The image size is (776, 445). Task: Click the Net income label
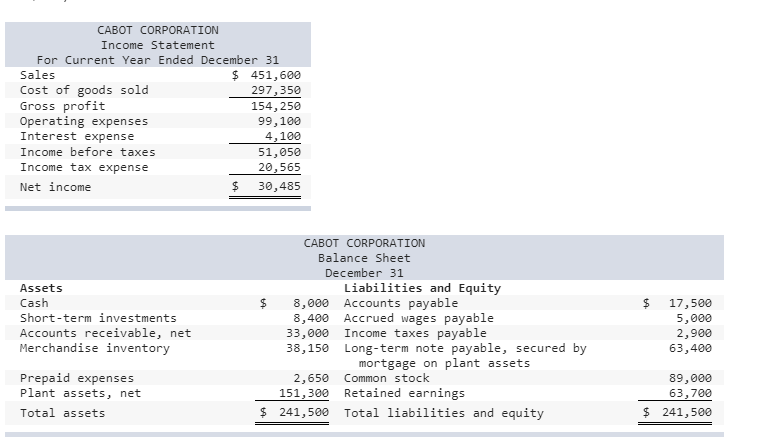click(x=55, y=187)
